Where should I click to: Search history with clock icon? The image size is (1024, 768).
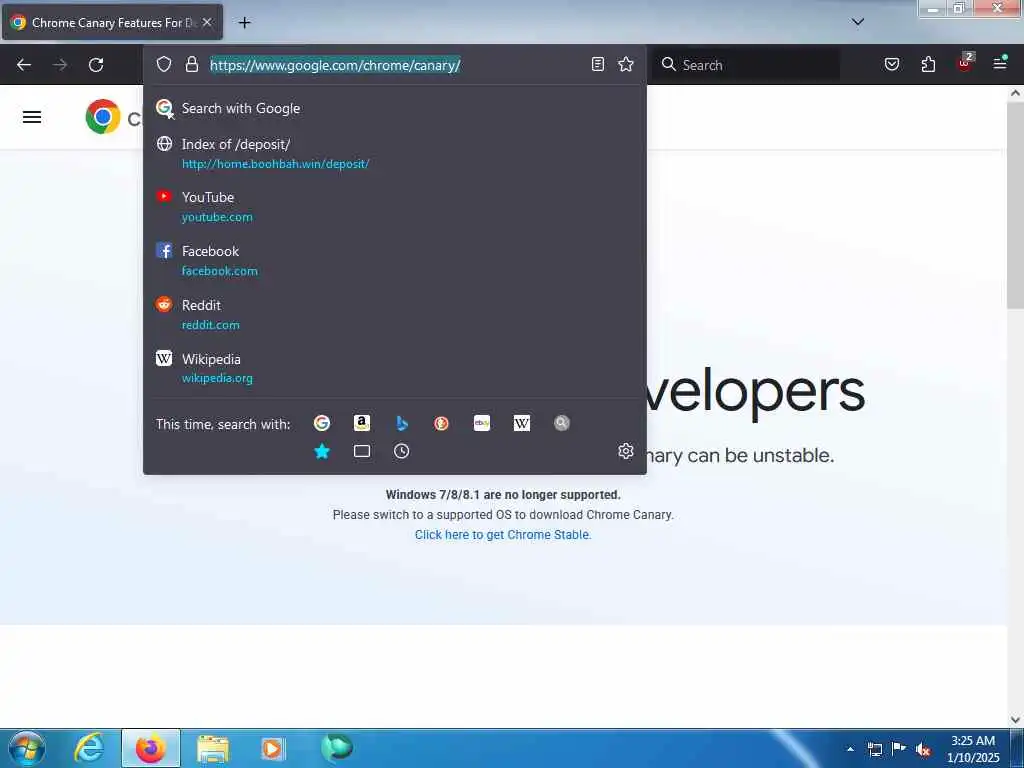[x=402, y=451]
